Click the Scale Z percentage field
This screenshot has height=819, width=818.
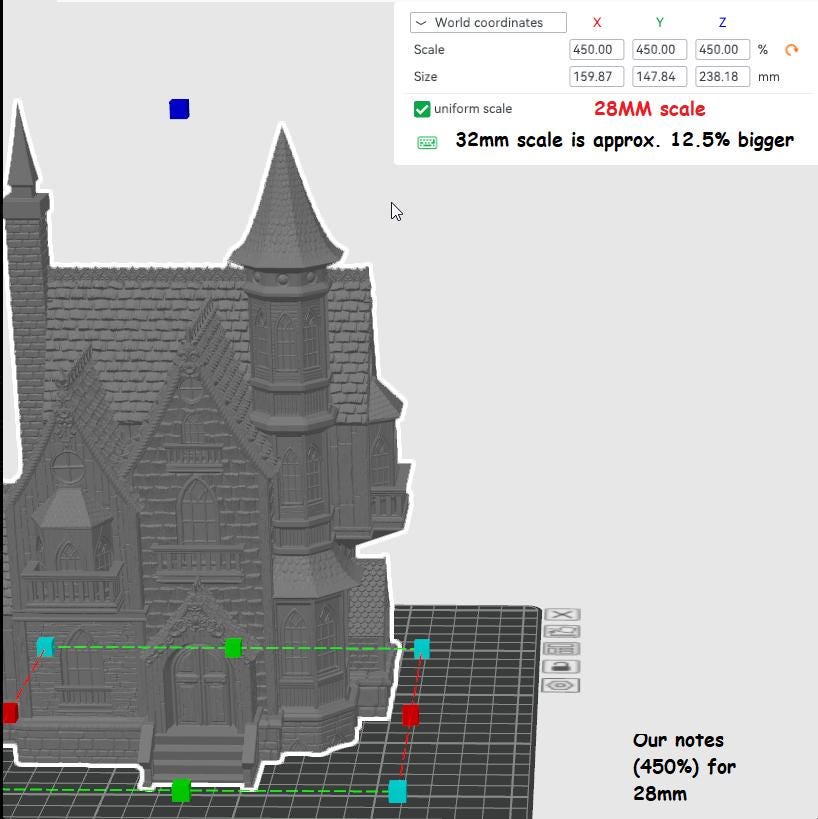722,50
